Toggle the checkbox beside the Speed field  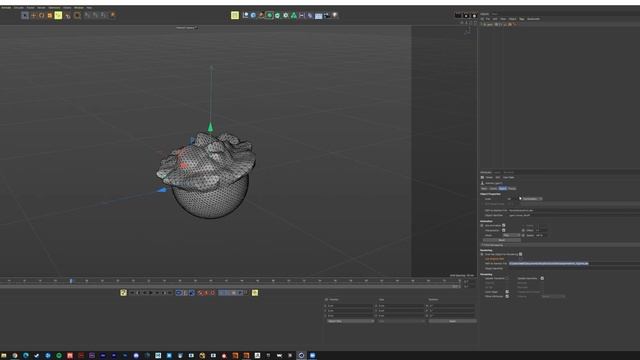coord(523,235)
